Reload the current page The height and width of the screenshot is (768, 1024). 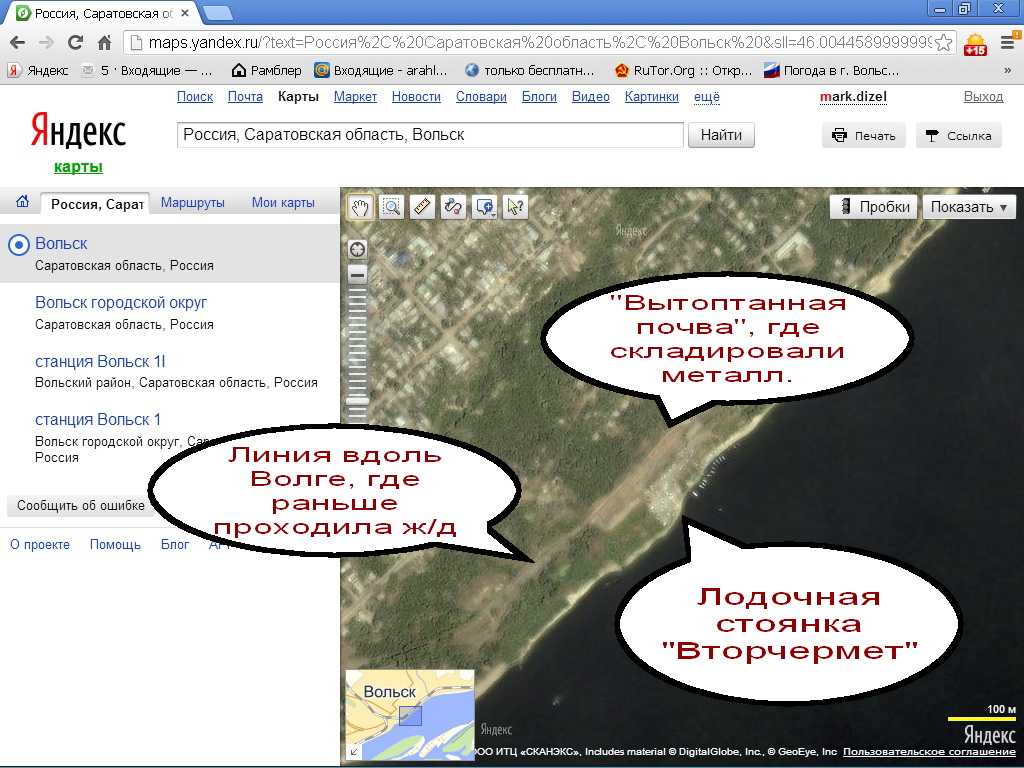tap(75, 43)
